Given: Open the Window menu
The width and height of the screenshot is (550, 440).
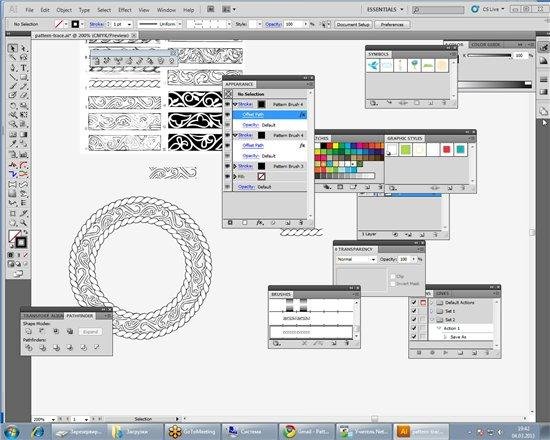Looking at the screenshot, I should coord(166,10).
